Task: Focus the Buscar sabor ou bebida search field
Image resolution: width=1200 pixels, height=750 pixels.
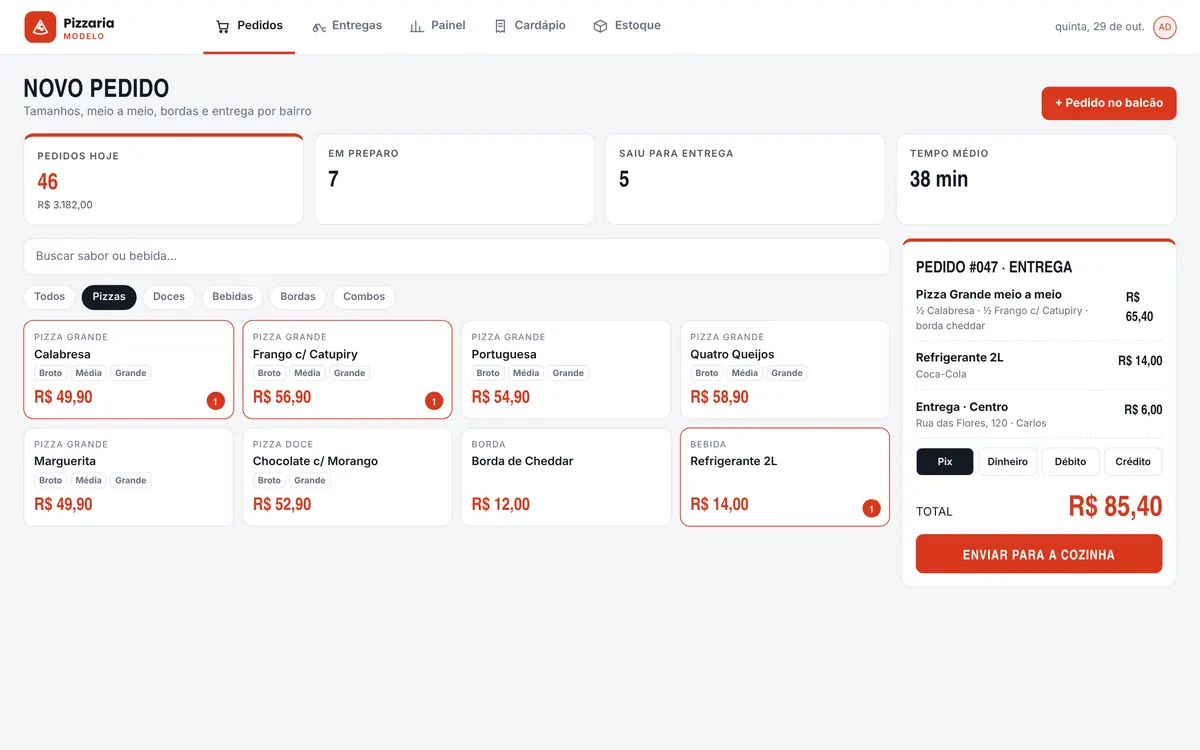Action: [x=456, y=256]
